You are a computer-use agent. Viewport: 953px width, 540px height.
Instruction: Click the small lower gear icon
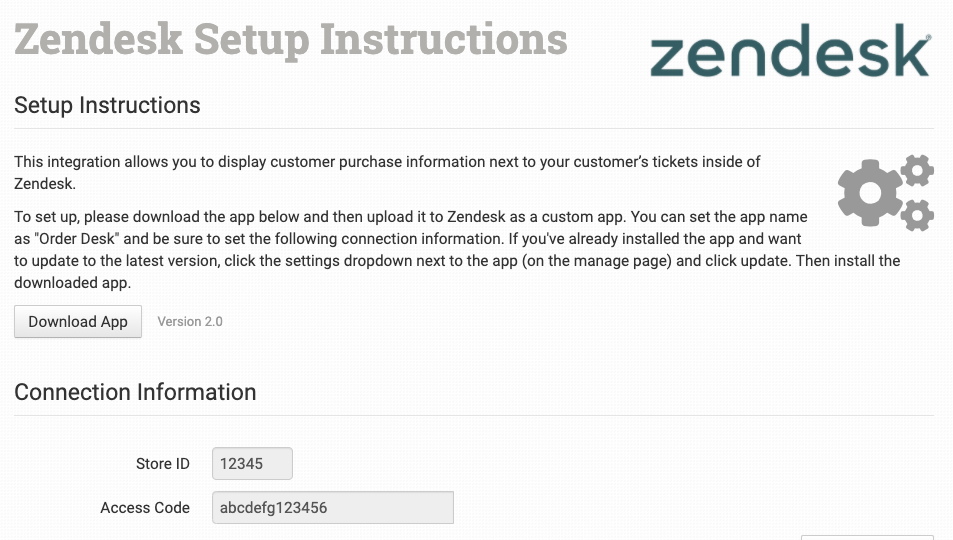pos(917,214)
